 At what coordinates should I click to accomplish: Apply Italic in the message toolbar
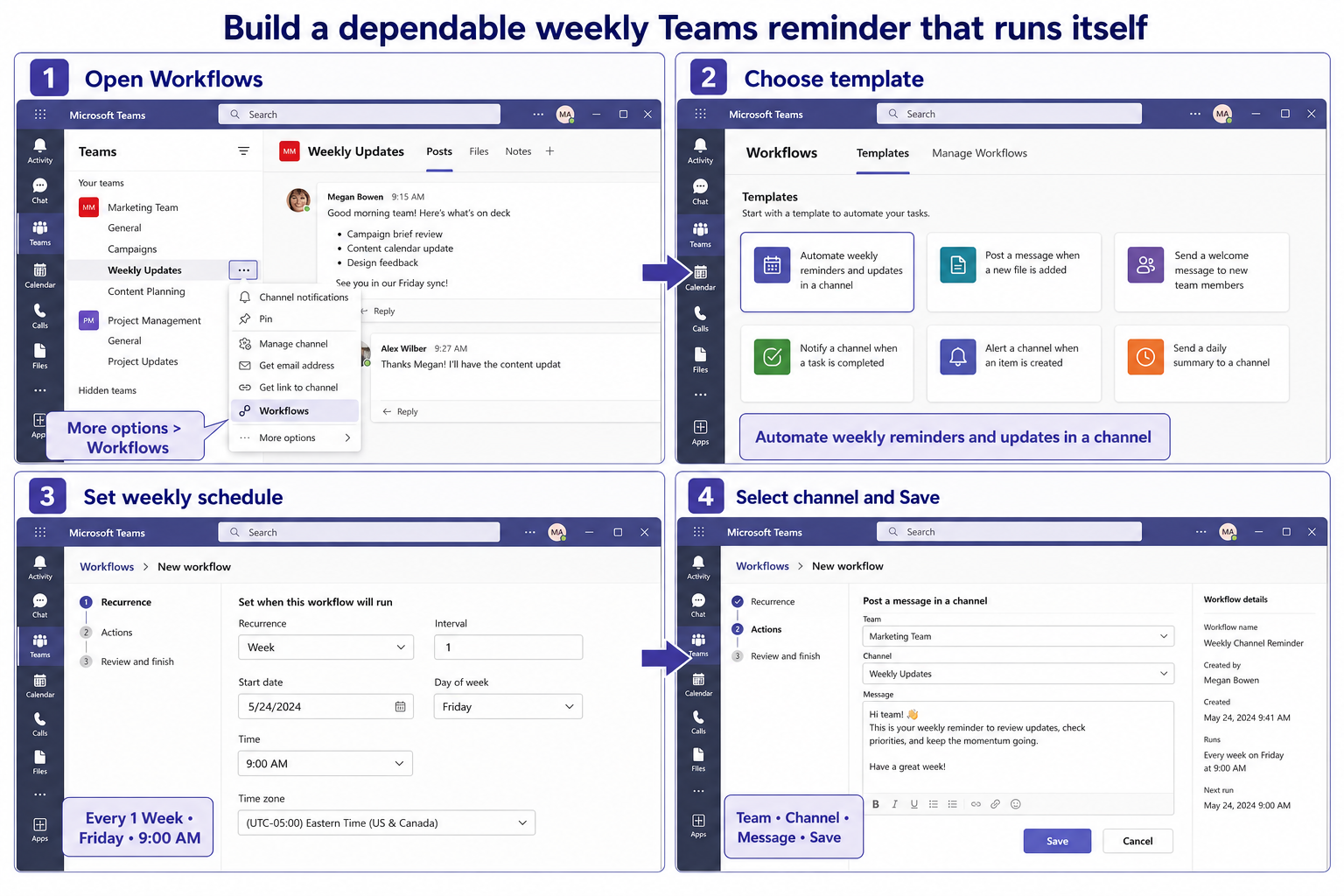pyautogui.click(x=894, y=804)
